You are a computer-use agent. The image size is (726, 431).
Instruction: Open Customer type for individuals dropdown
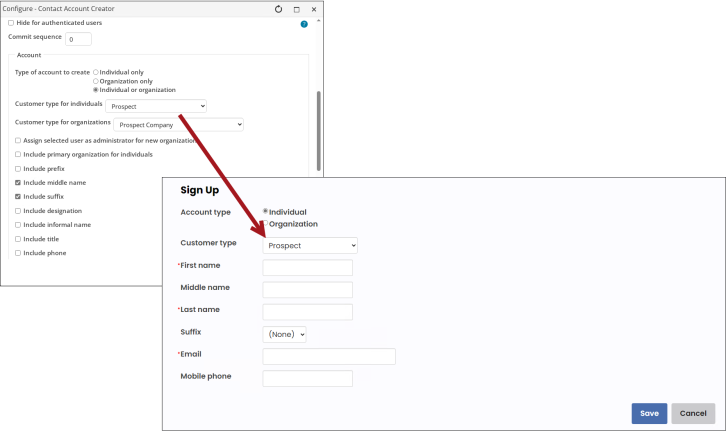point(156,106)
